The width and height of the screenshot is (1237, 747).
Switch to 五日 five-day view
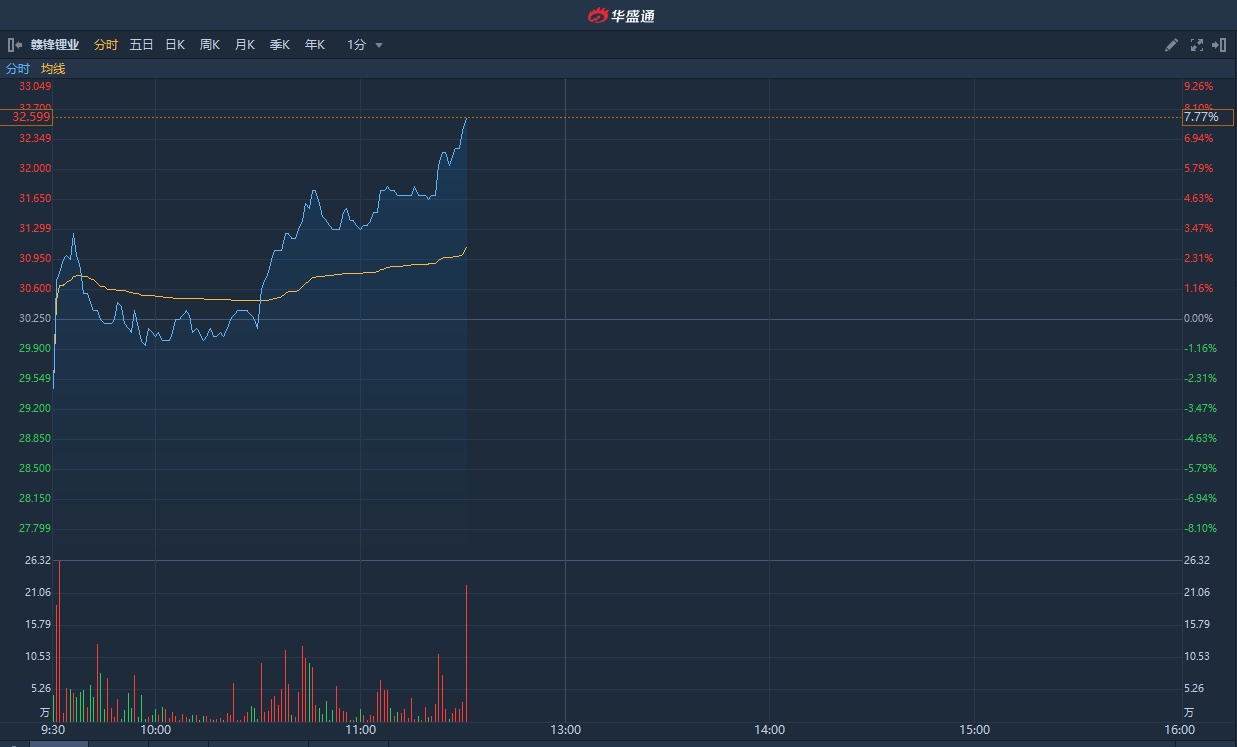tap(141, 45)
